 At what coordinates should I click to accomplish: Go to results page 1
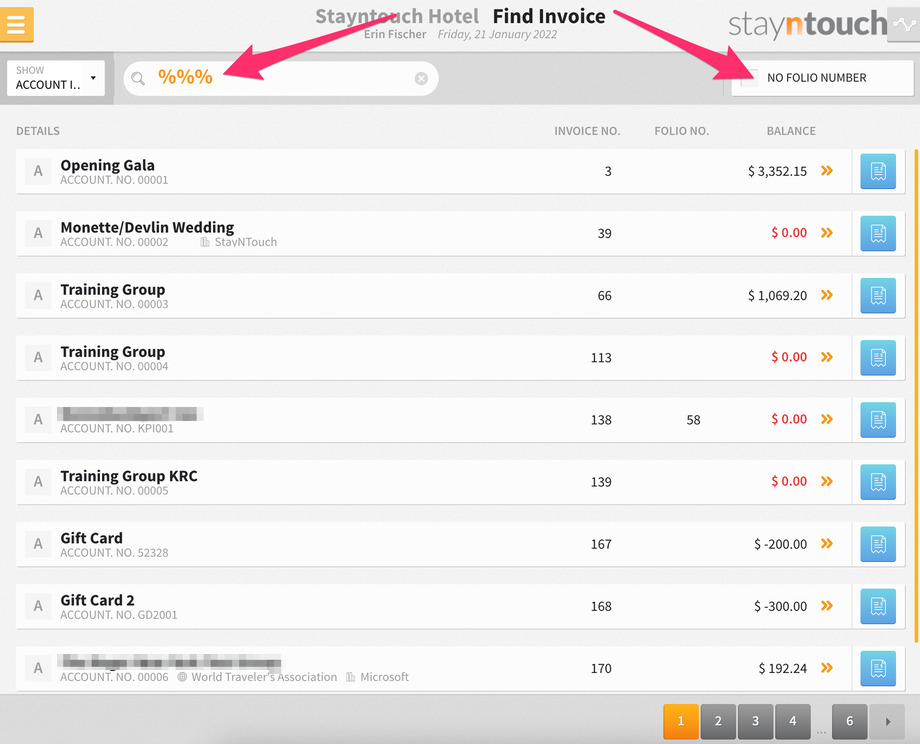pos(681,721)
